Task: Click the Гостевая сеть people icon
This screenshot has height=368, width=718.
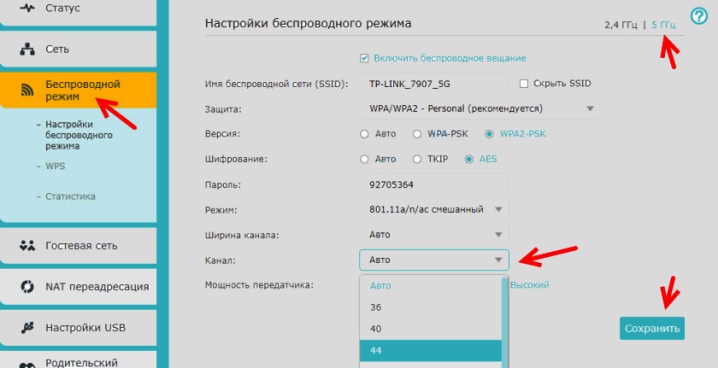Action: pos(27,246)
